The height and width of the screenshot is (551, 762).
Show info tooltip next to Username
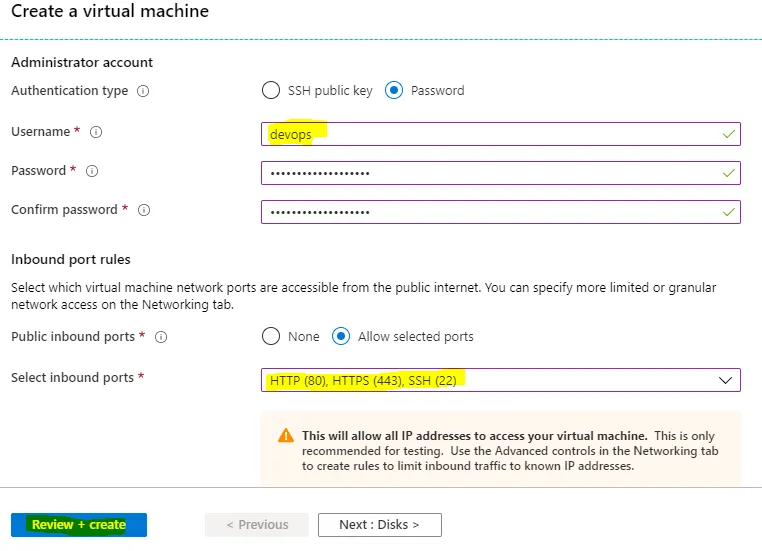pos(96,132)
